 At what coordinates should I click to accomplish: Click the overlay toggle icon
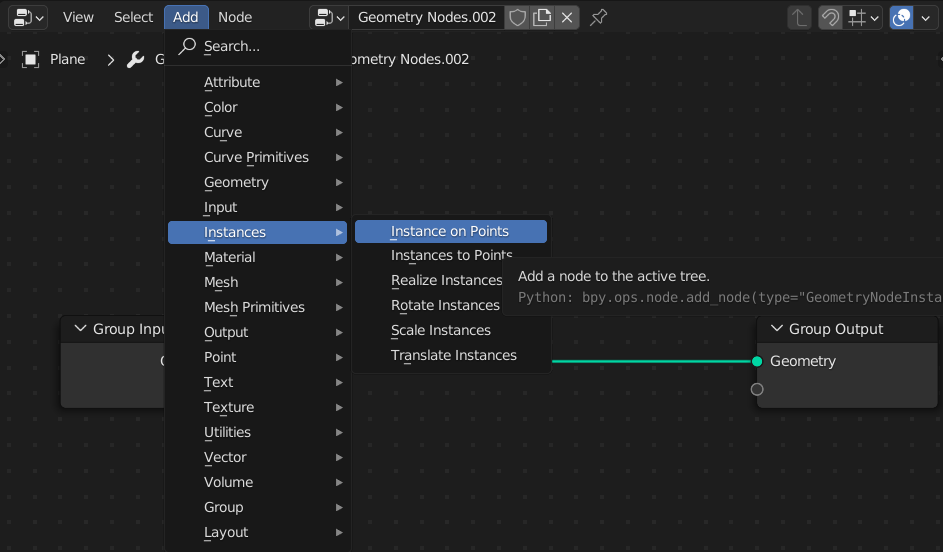[x=901, y=17]
